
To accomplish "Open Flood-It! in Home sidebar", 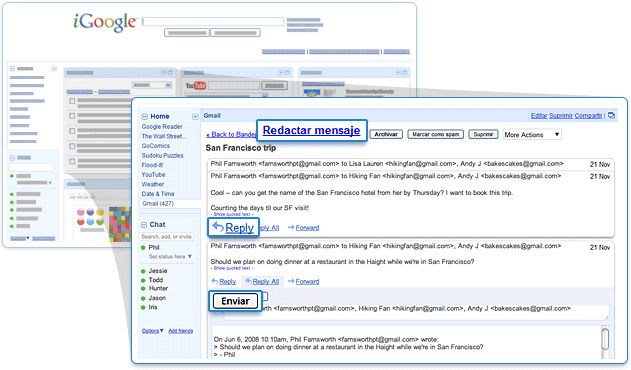I will 152,165.
